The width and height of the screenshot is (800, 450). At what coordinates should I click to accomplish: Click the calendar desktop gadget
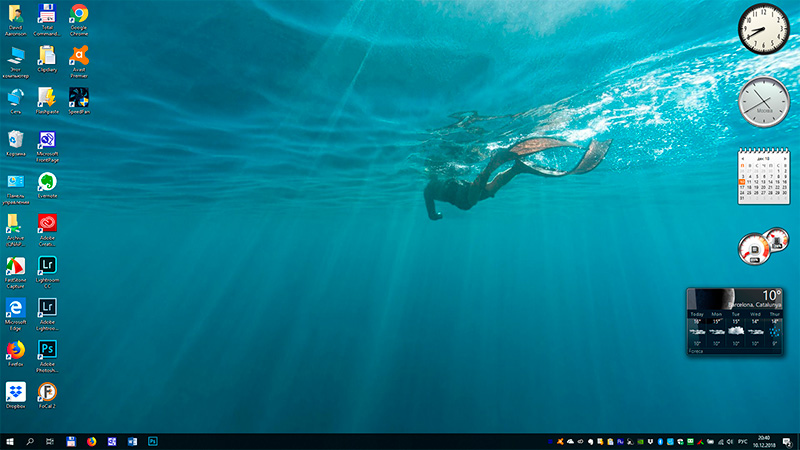(x=764, y=176)
